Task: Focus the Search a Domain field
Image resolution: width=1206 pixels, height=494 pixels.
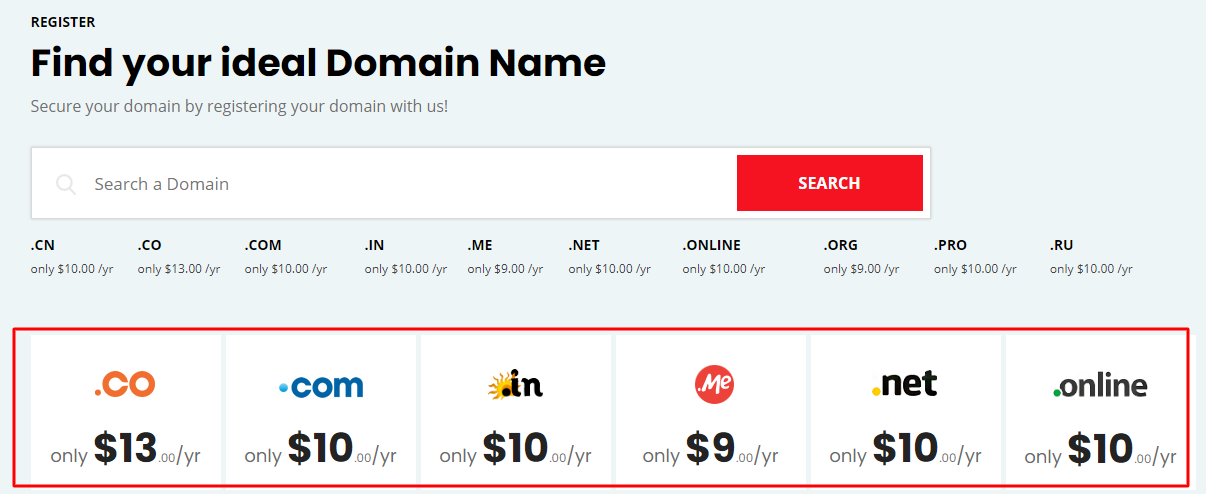Action: [x=400, y=184]
